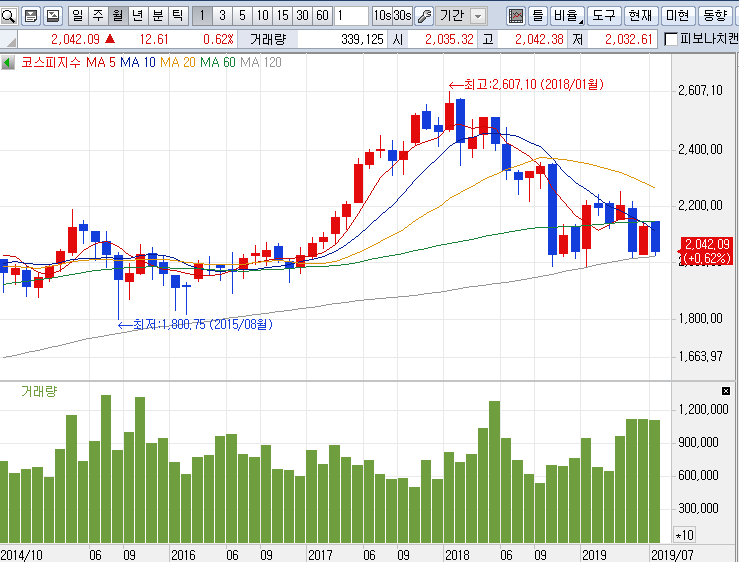Click the 0.62% change value
Image resolution: width=739 pixels, height=562 pixels.
tap(218, 39)
